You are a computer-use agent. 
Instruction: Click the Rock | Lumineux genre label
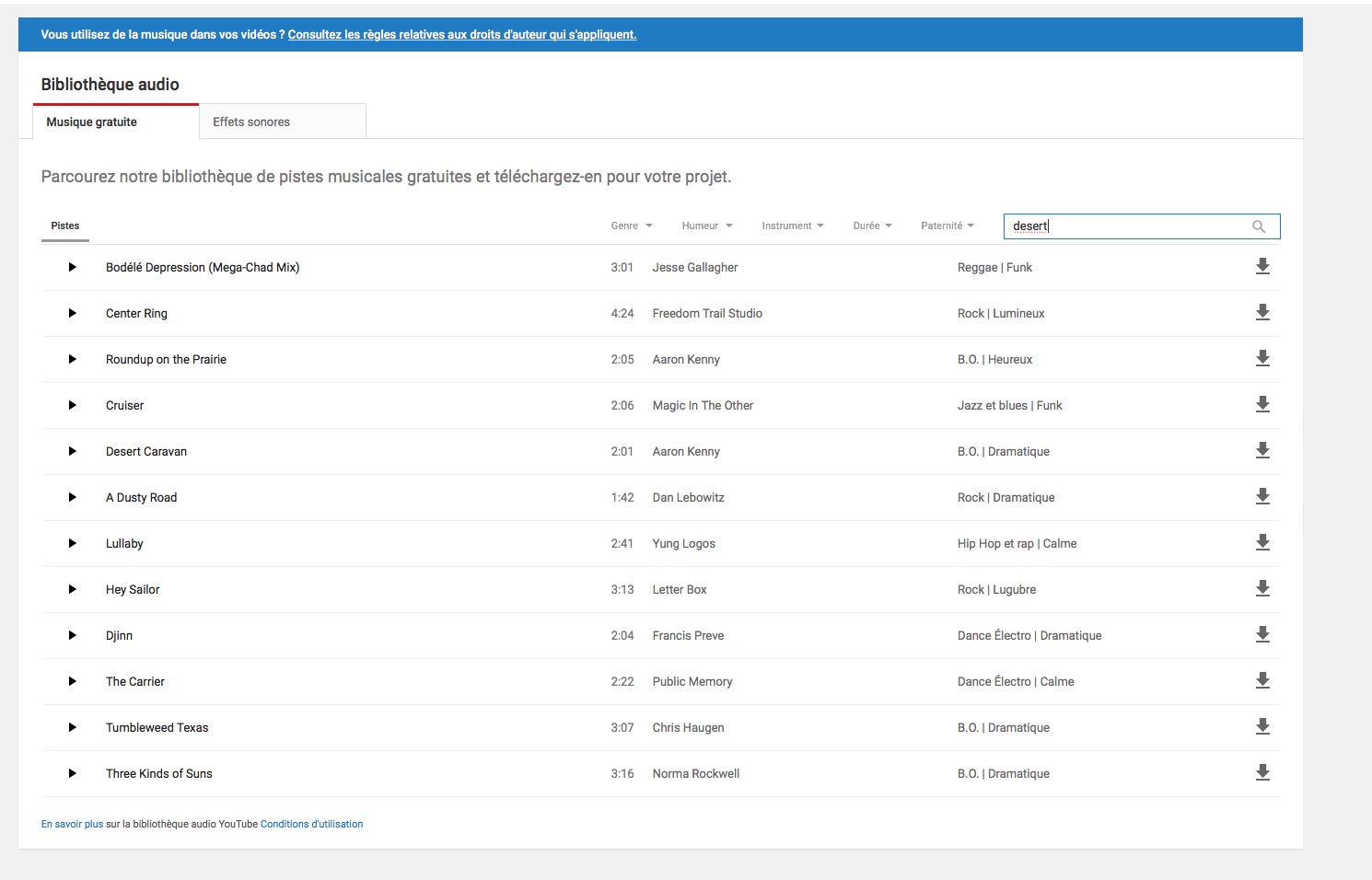[1001, 313]
